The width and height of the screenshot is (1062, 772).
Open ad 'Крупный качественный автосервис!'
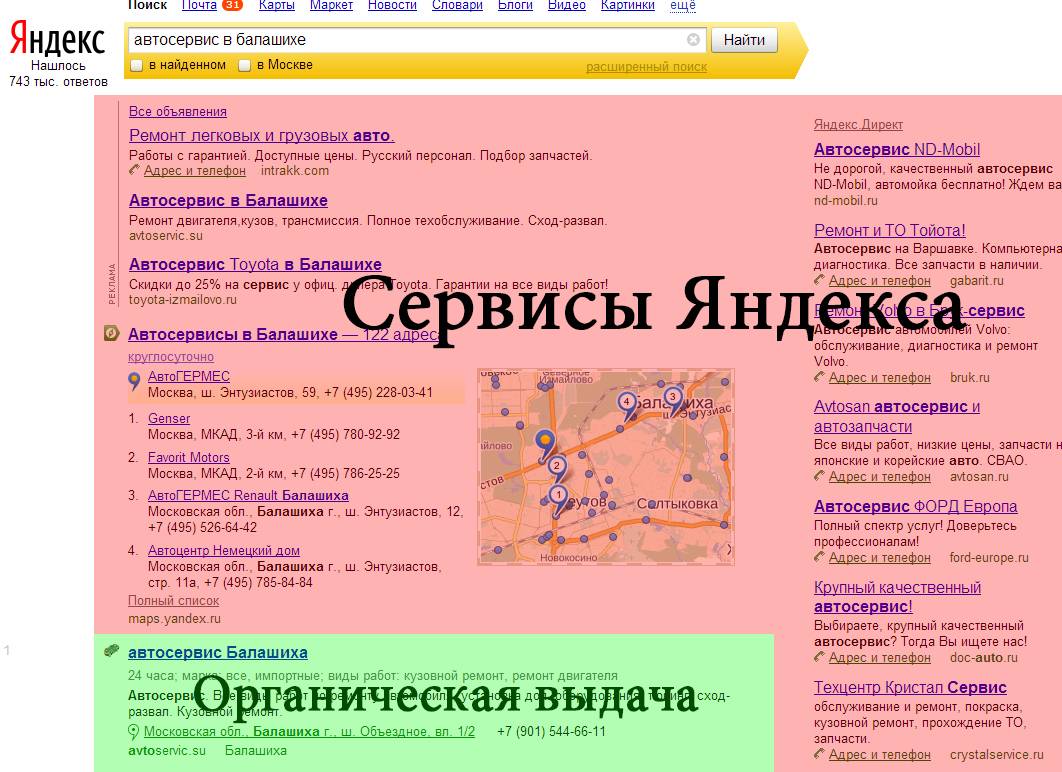pyautogui.click(x=897, y=597)
